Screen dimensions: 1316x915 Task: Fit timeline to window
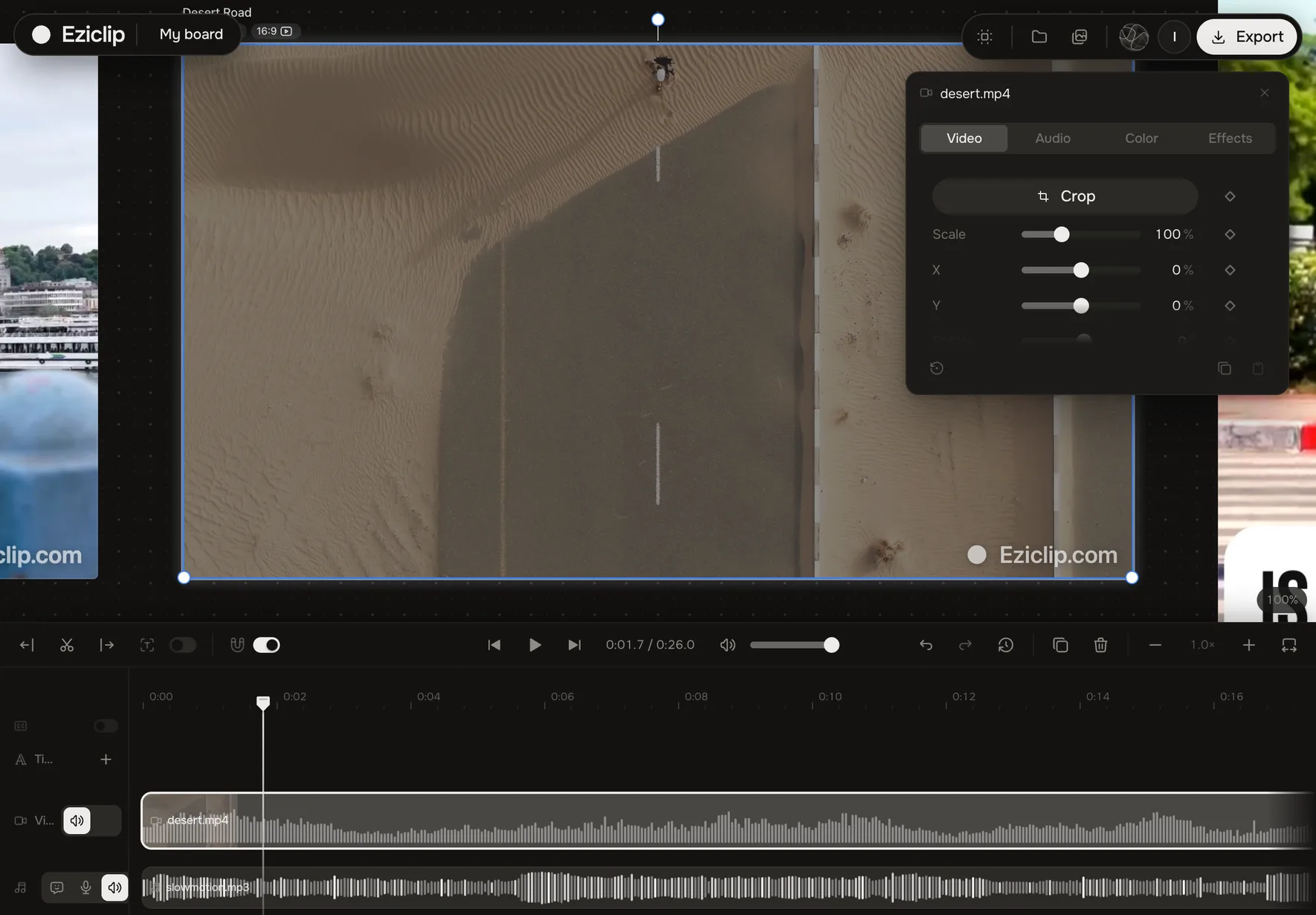(x=1289, y=645)
